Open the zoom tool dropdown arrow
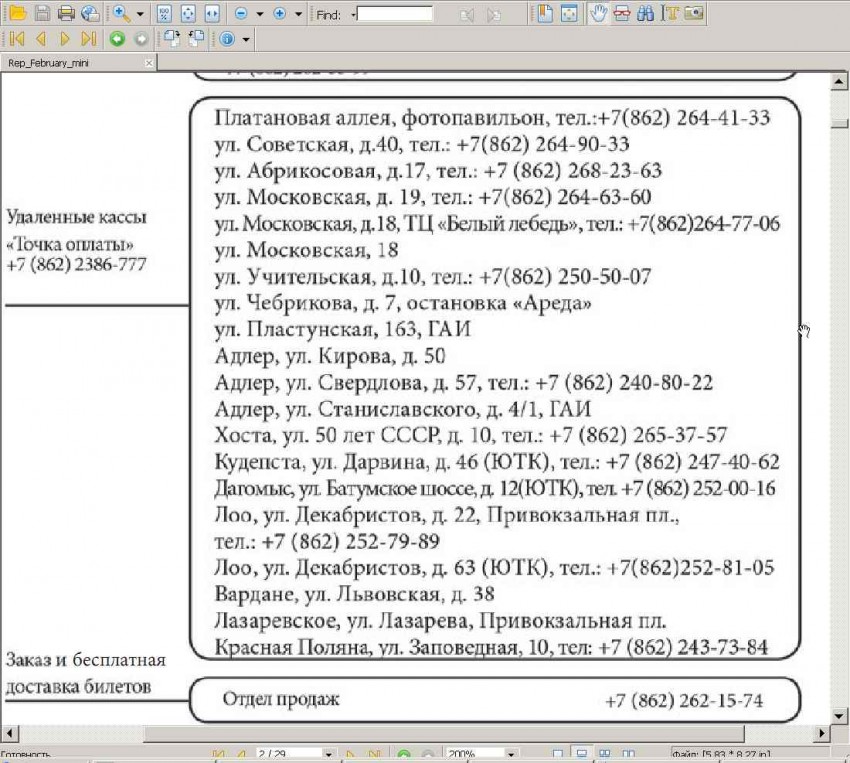This screenshot has width=850, height=763. [x=140, y=15]
